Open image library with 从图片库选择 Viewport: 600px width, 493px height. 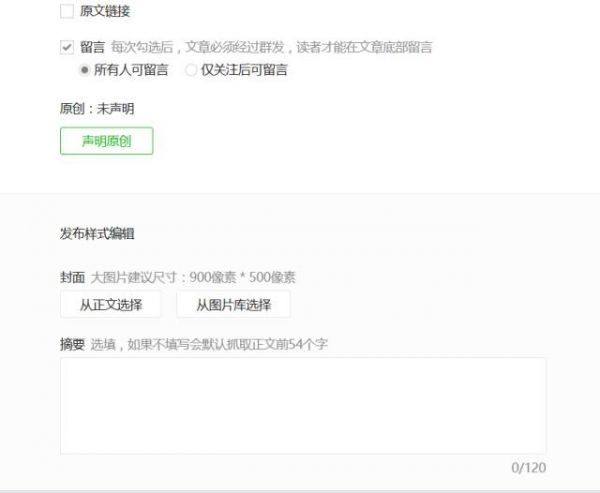pyautogui.click(x=233, y=305)
